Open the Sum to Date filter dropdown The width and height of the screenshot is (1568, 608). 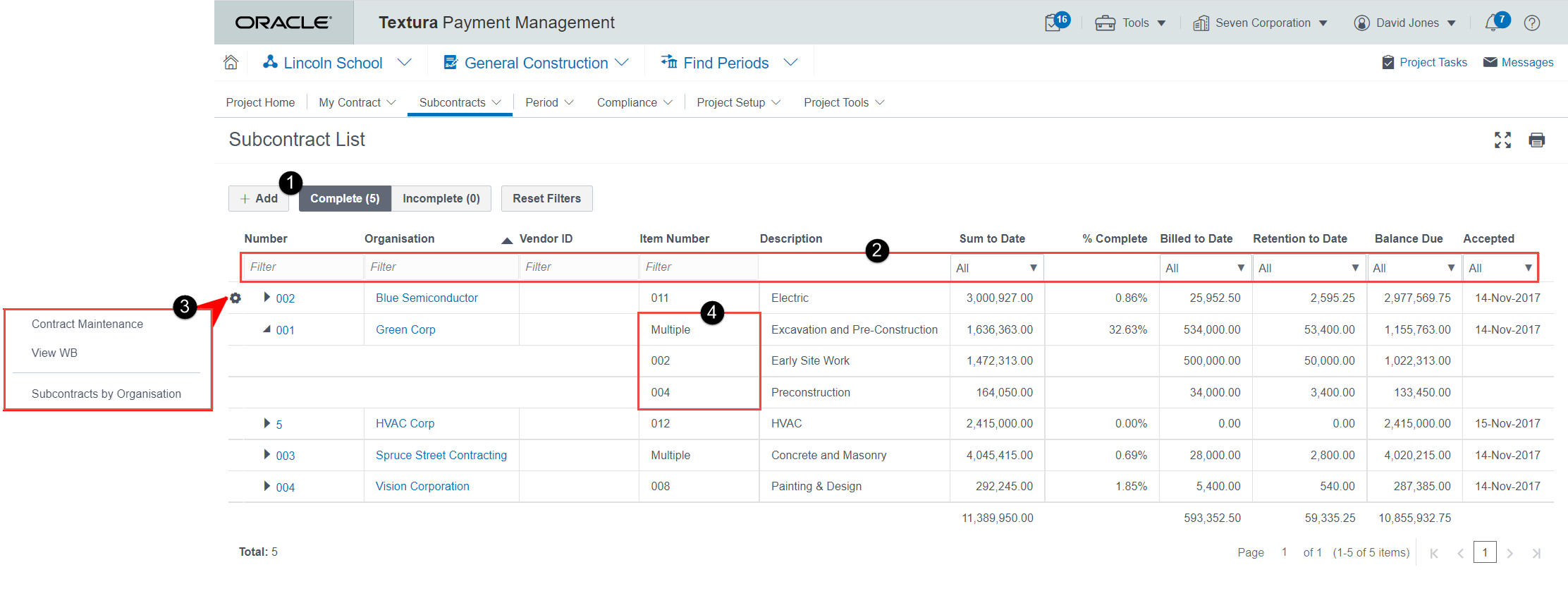(996, 268)
